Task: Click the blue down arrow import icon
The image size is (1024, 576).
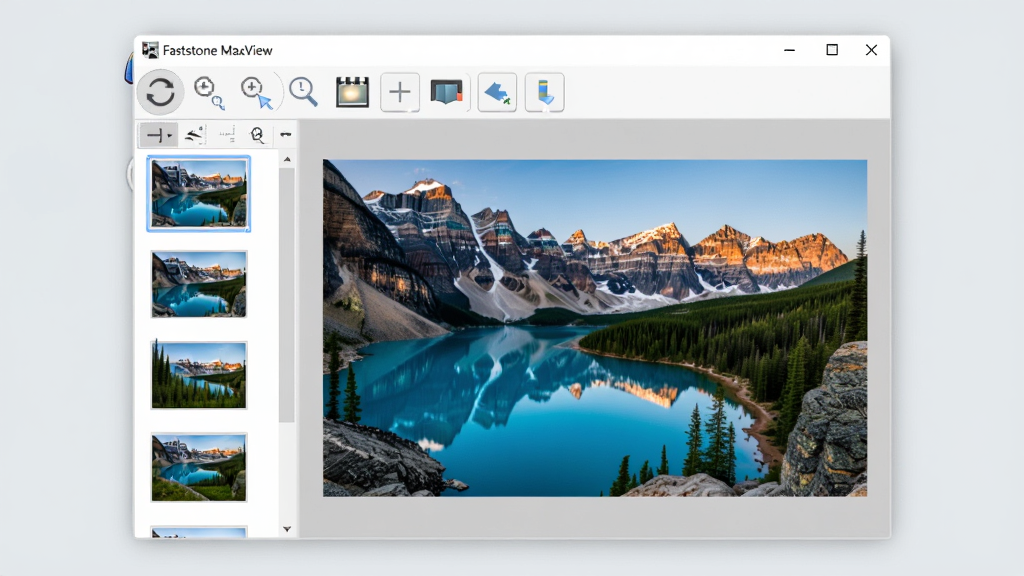Action: pos(545,92)
